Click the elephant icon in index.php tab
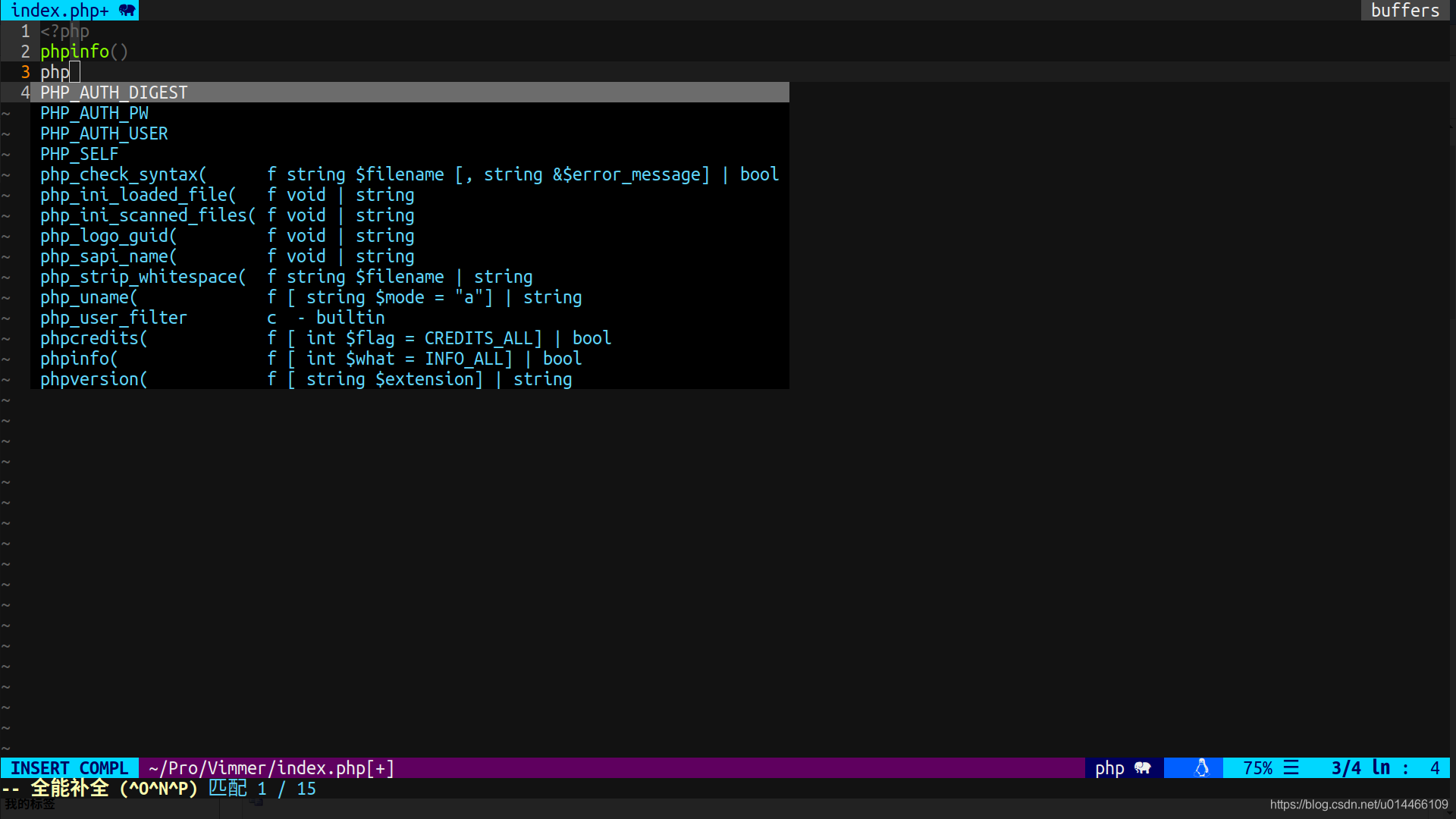The image size is (1456, 819). [x=127, y=11]
